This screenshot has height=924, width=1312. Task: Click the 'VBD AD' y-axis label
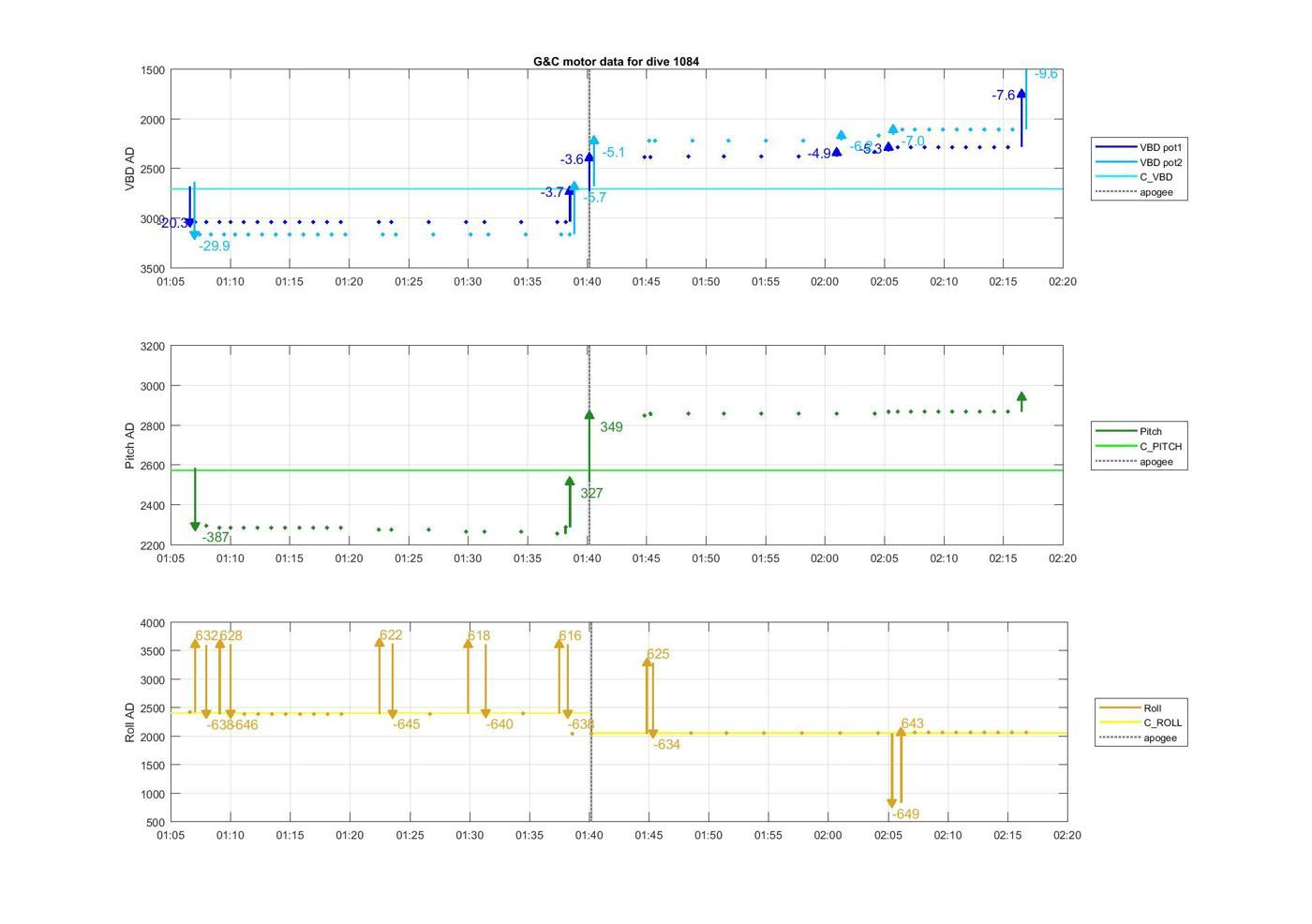point(130,170)
